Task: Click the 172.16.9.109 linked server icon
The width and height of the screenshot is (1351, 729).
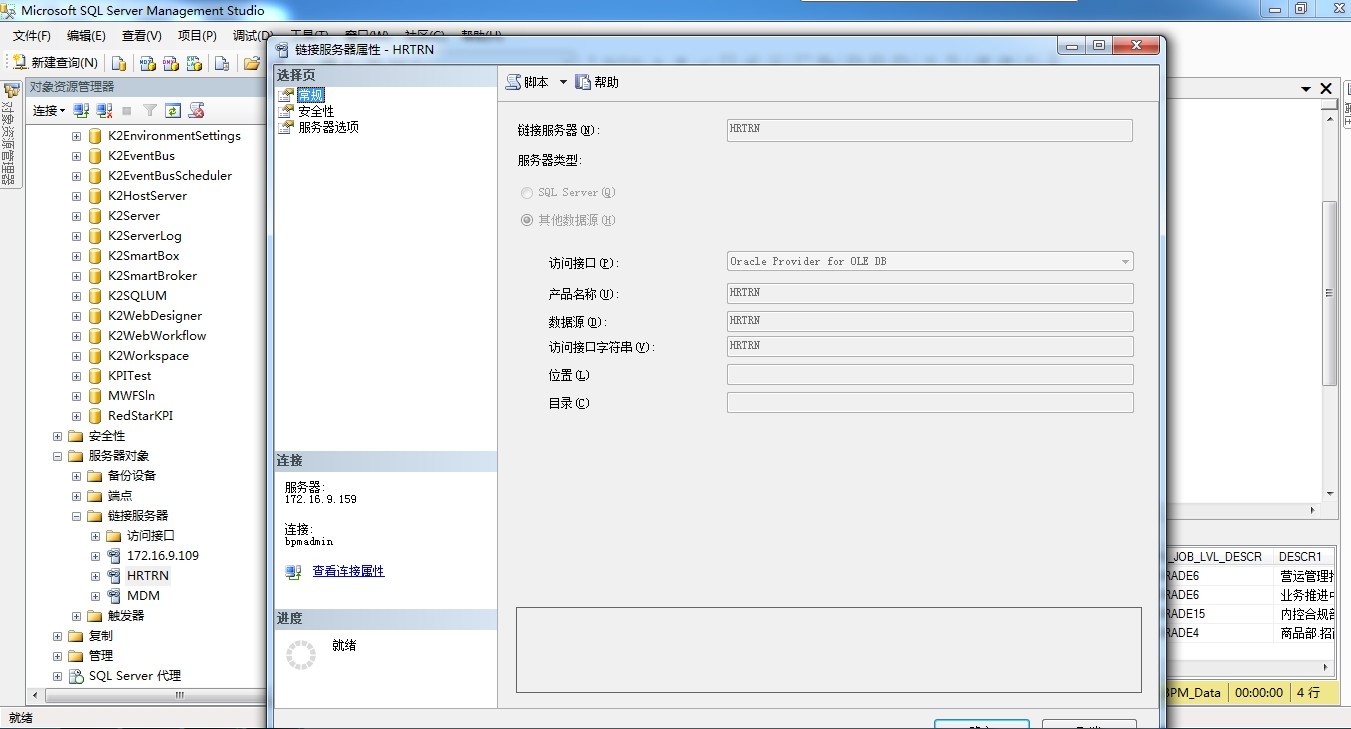Action: pyautogui.click(x=113, y=556)
